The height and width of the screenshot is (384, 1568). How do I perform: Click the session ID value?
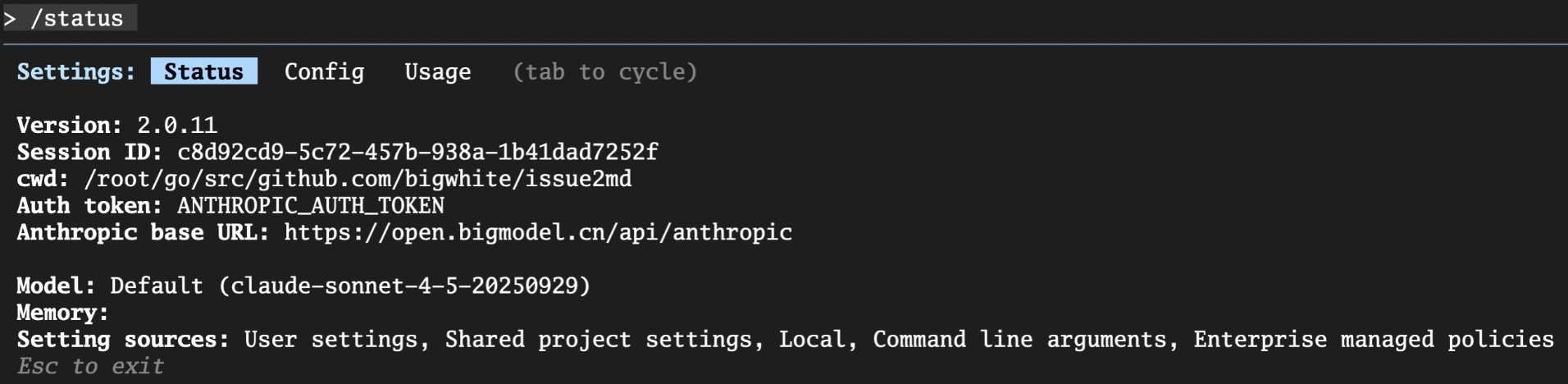417,152
